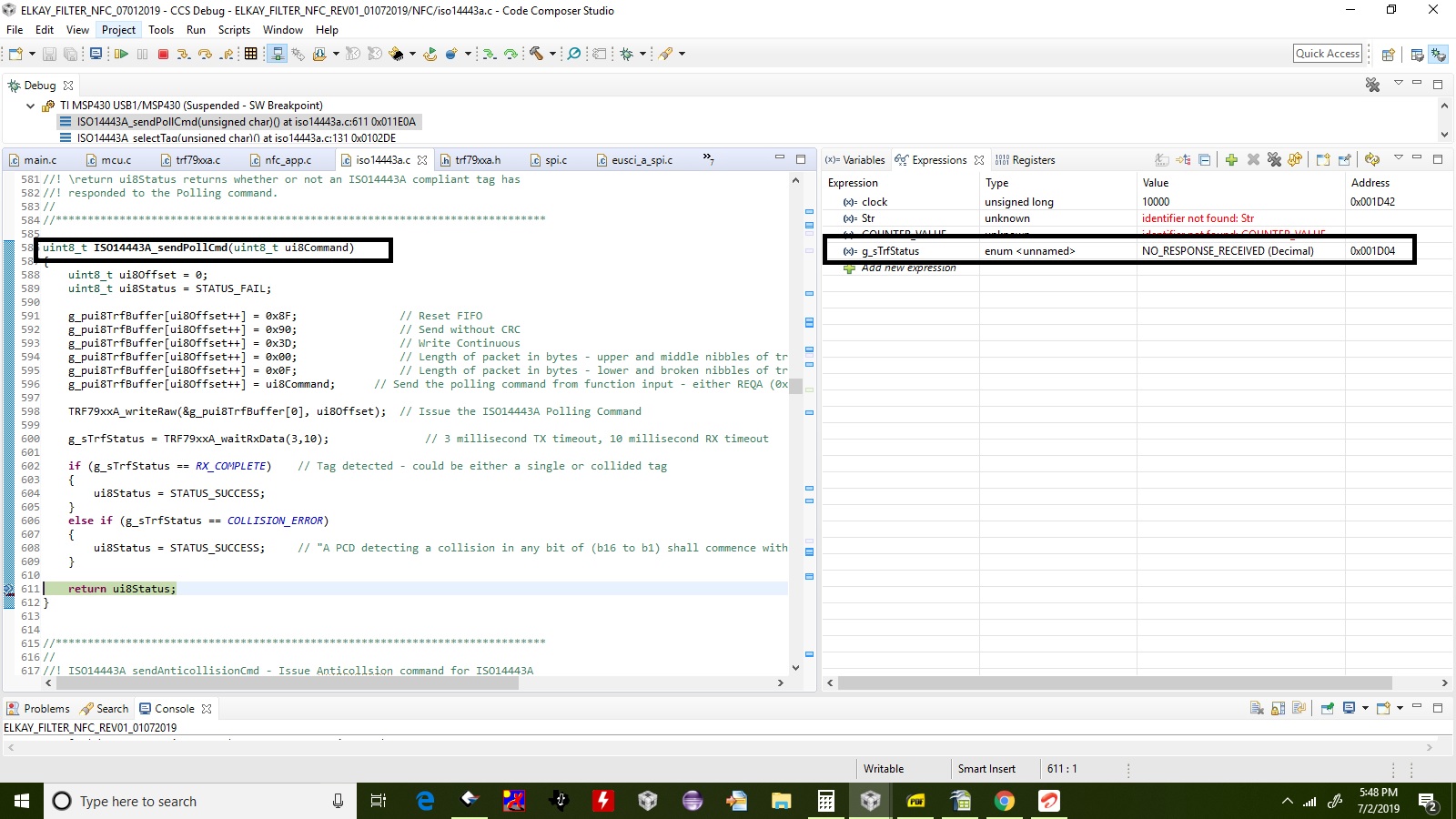Click the Open Perspective icon near Quick Access
The image size is (1456, 819).
click(1389, 55)
